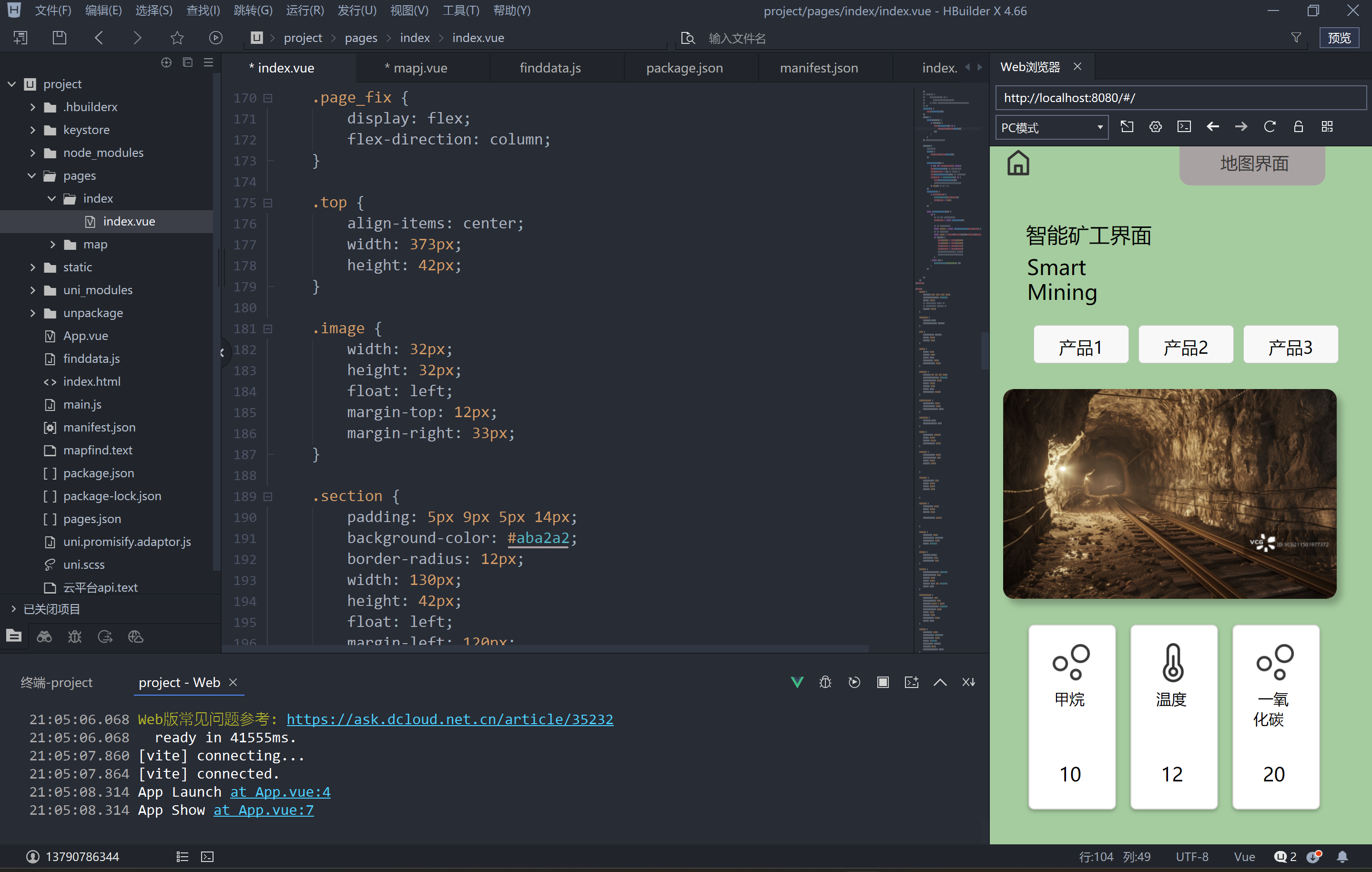Screen dimensions: 1372x872
Task: Go forward with the right chevron toolbar icon
Action: (x=137, y=38)
